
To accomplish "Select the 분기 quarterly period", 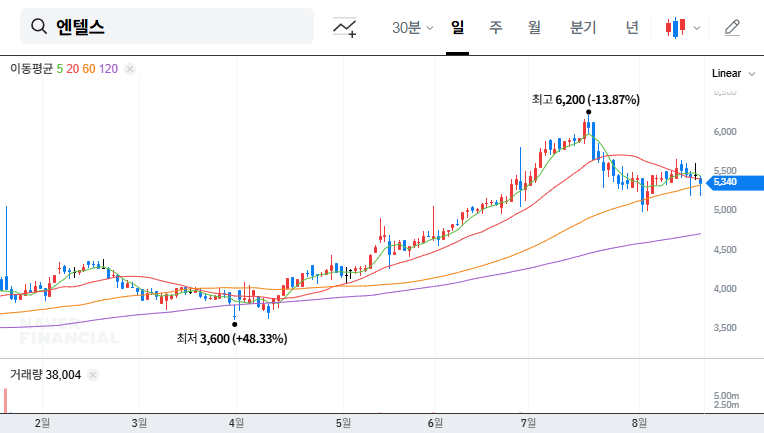I will click(582, 28).
